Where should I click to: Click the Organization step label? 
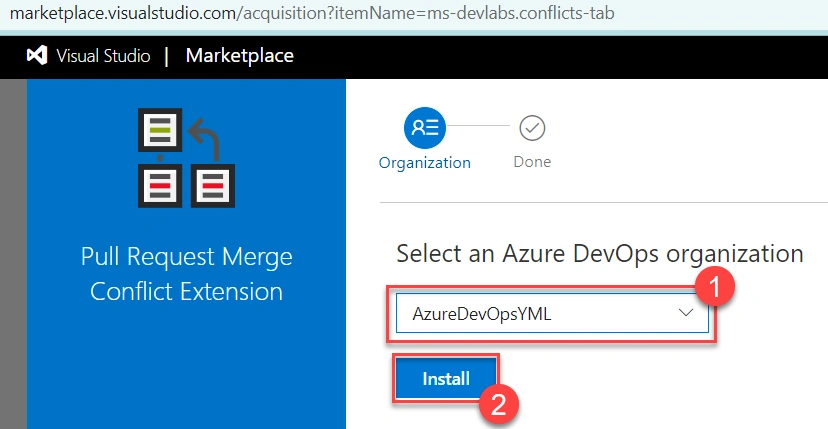[x=425, y=162]
